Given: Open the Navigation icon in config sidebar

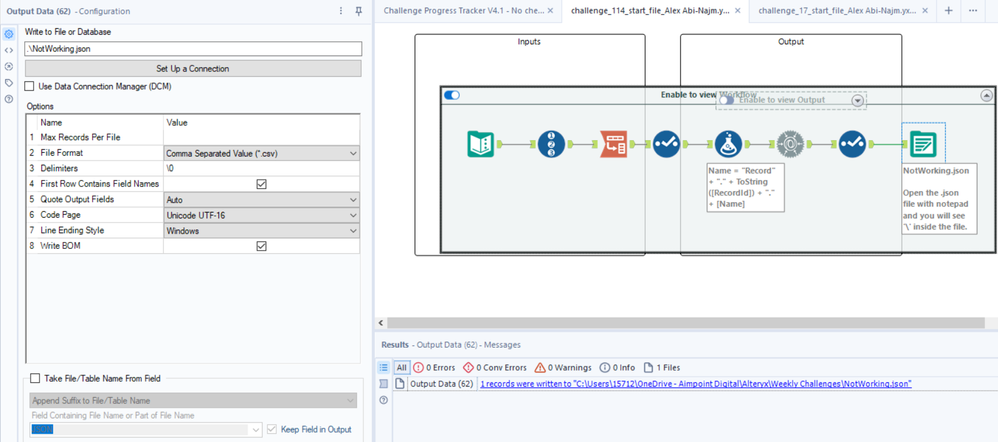Looking at the screenshot, I should [9, 66].
